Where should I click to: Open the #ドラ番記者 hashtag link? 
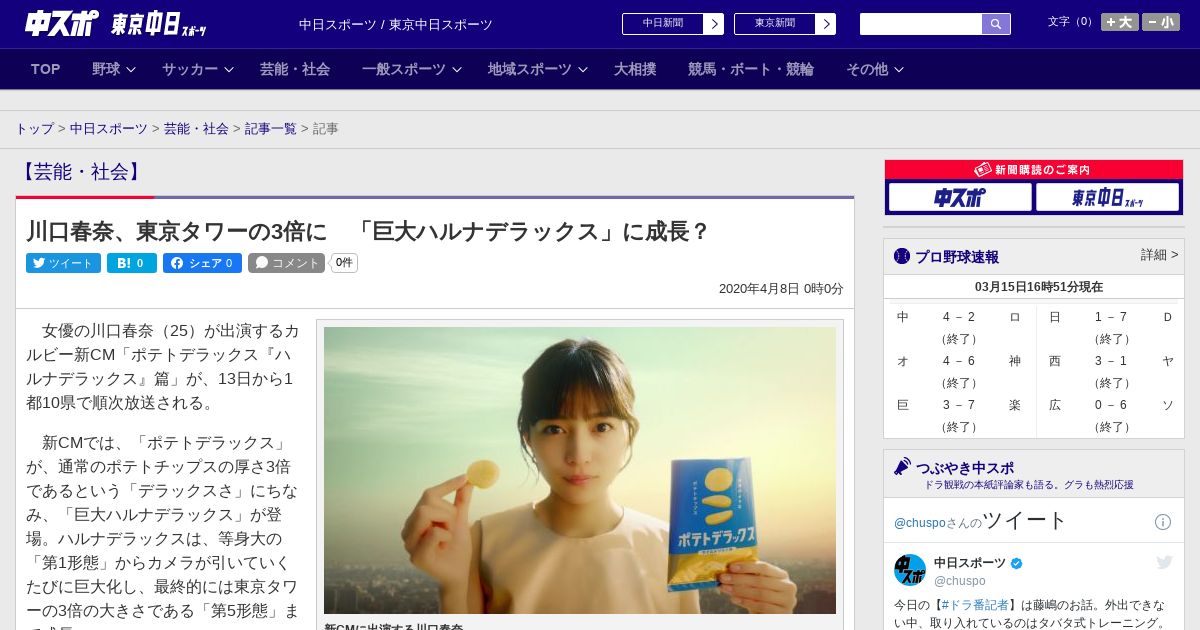[x=974, y=605]
